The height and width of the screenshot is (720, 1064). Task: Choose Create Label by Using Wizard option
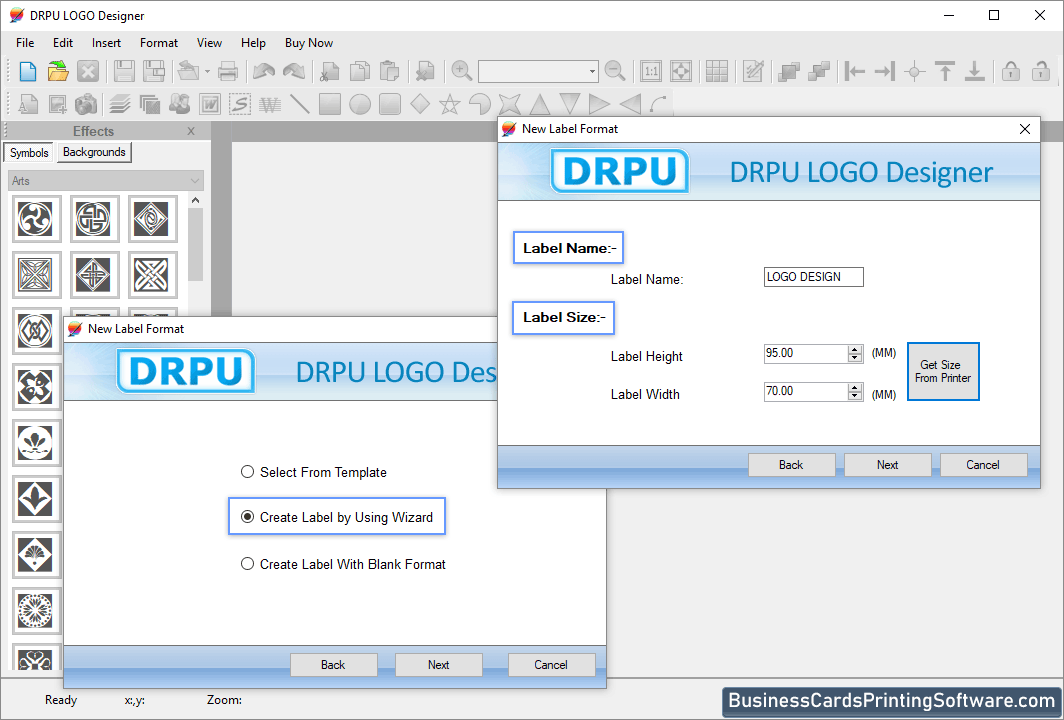(x=337, y=517)
